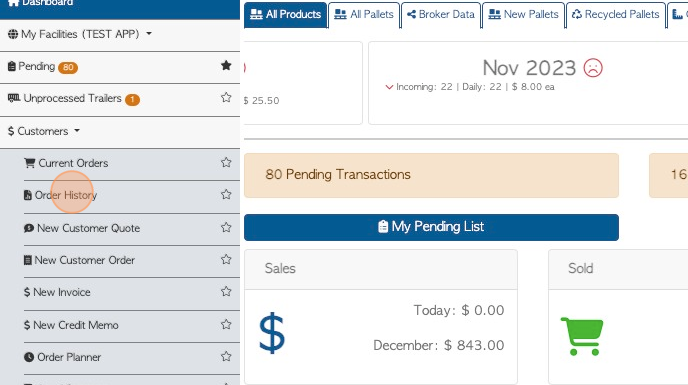Screen dimensions: 688x385
Task: Switch to the All Pallets tab
Action: [x=364, y=14]
